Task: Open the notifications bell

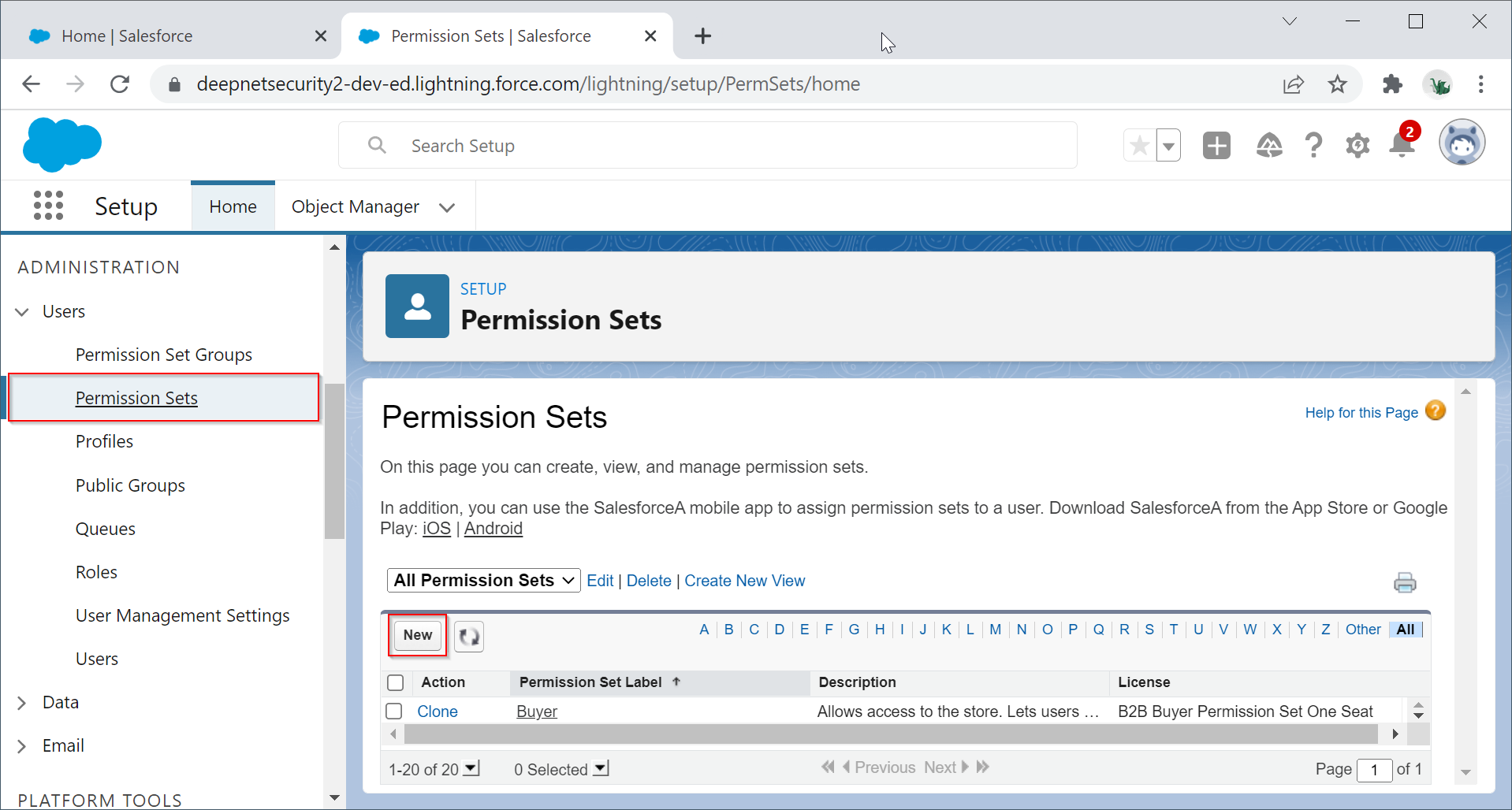Action: (1402, 146)
